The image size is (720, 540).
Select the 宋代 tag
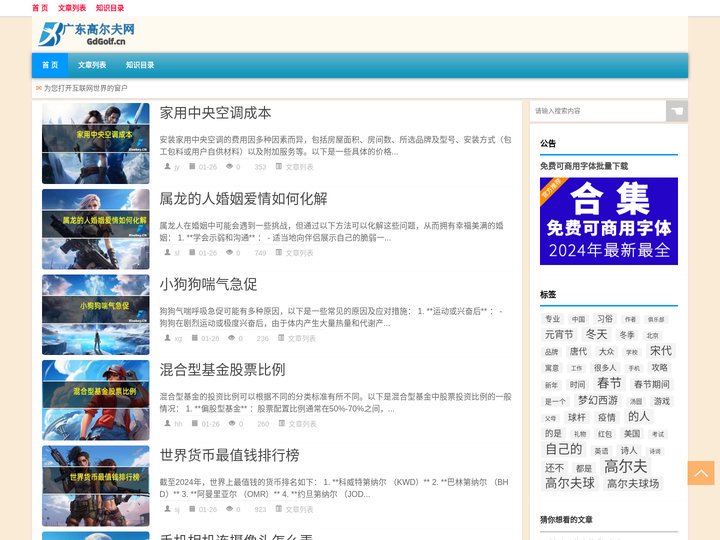coord(661,351)
